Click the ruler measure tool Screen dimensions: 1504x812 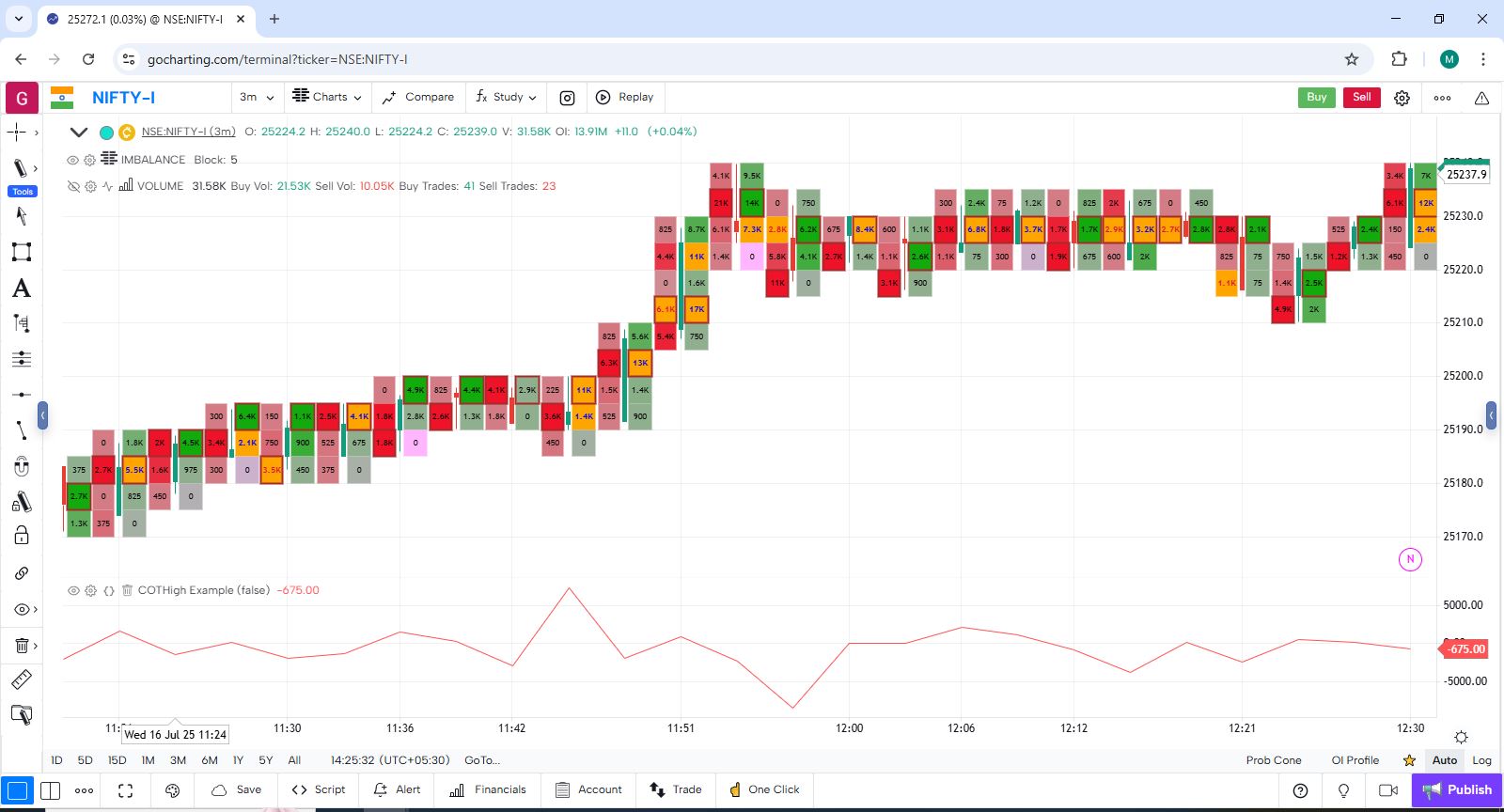tap(21, 679)
